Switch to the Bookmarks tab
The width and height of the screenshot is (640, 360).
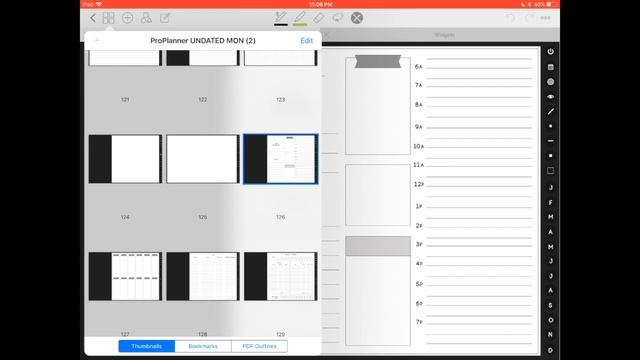(203, 346)
